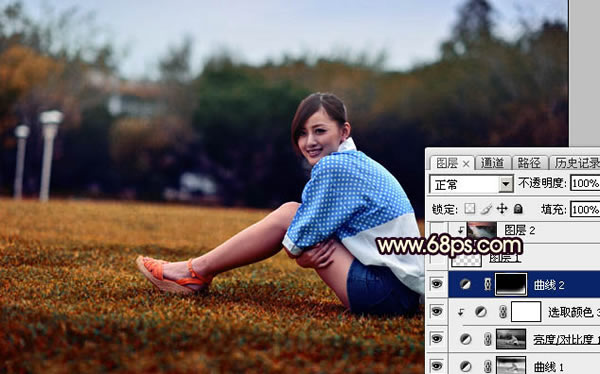Click the lock transparent pixels icon
The height and width of the screenshot is (374, 600).
[470, 209]
